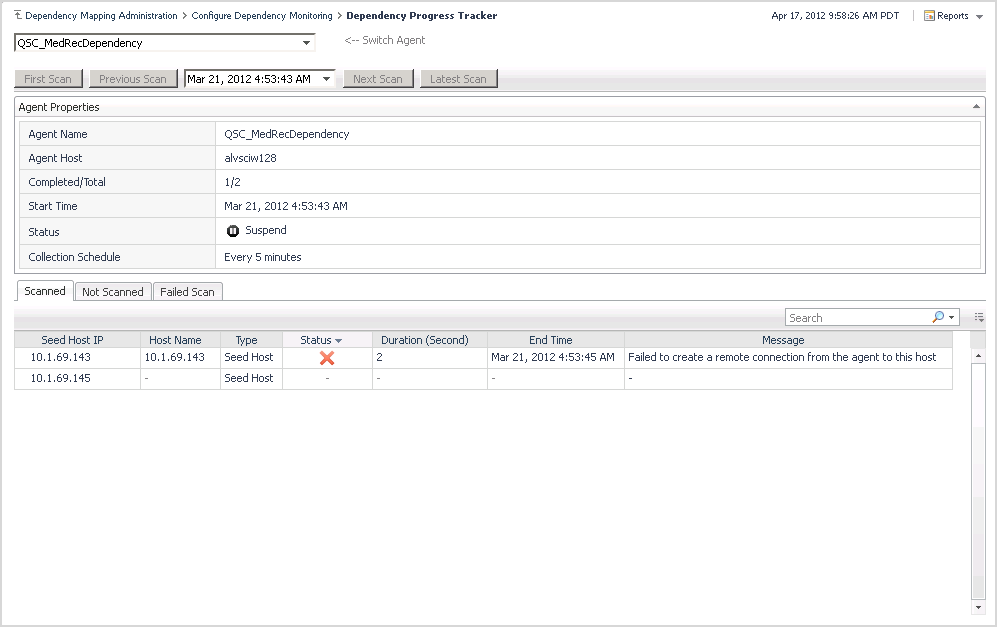997x627 pixels.
Task: Sort by Status column arrow
Action: coord(338,341)
